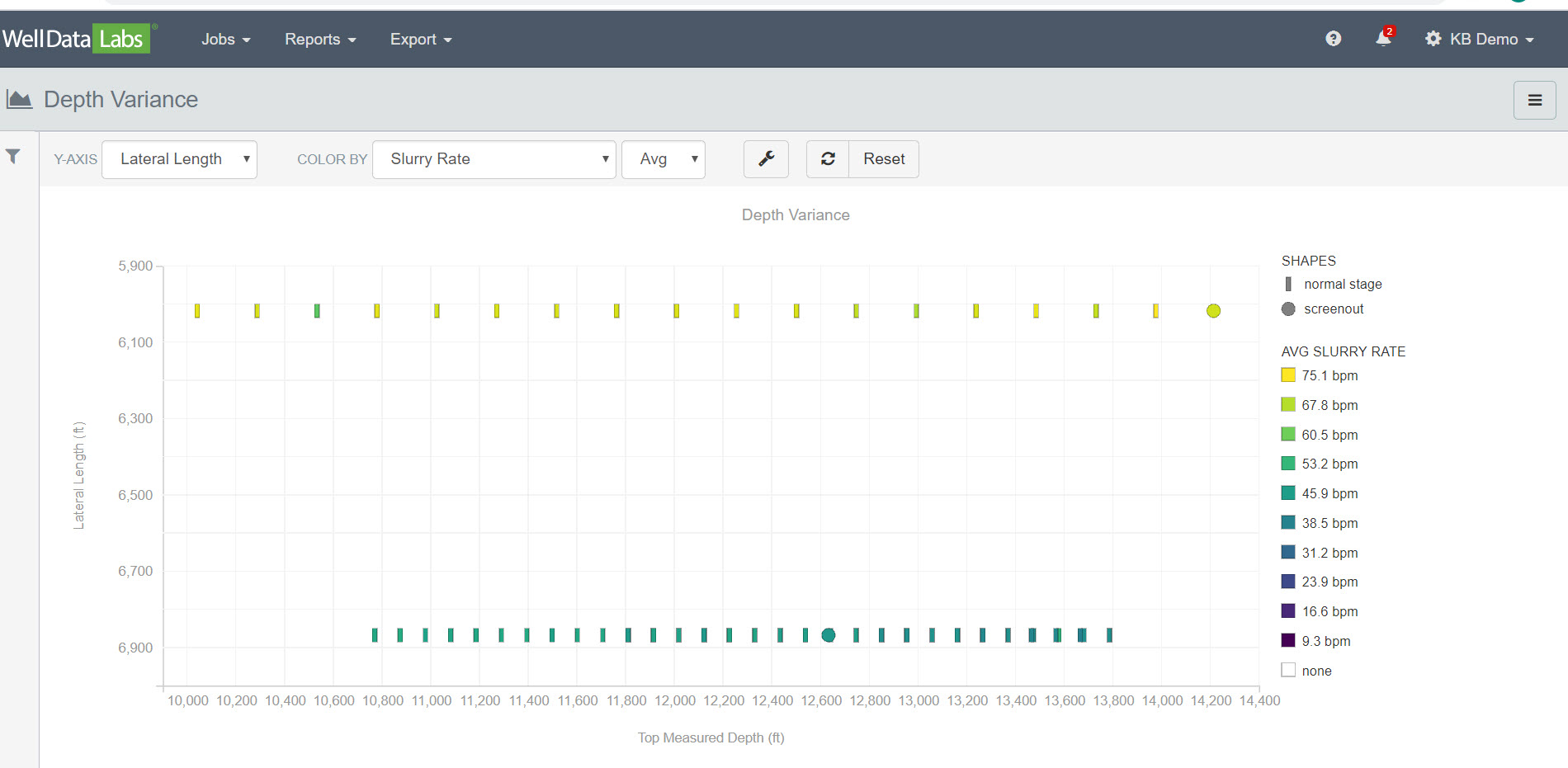Click the 75.1 bpm yellow swatch

(1288, 375)
